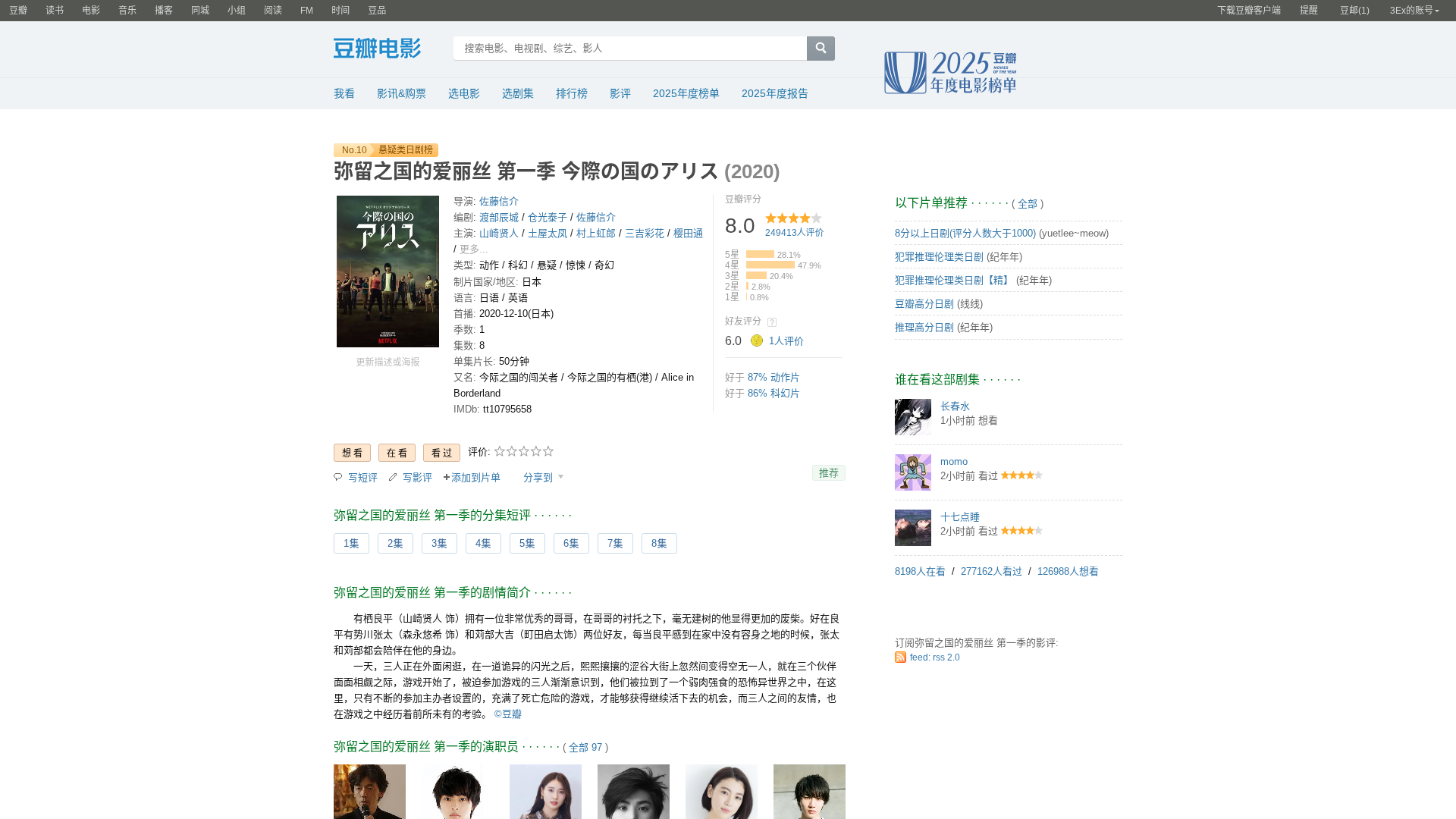
Task: Expand the 分享到 share dropdown
Action: pos(543,477)
